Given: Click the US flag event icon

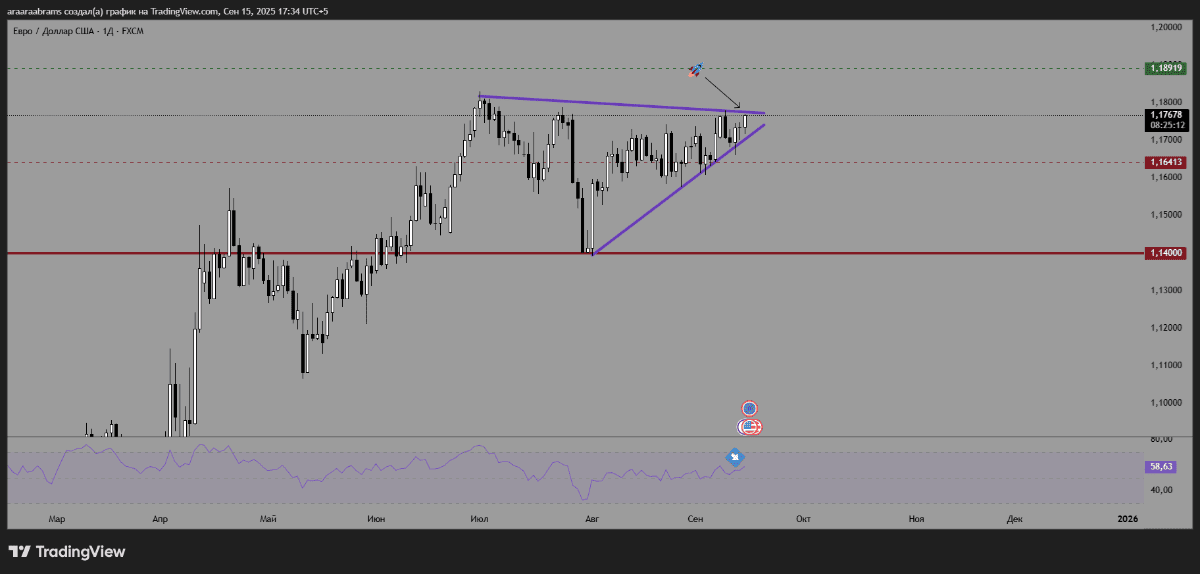Looking at the screenshot, I should click(750, 427).
